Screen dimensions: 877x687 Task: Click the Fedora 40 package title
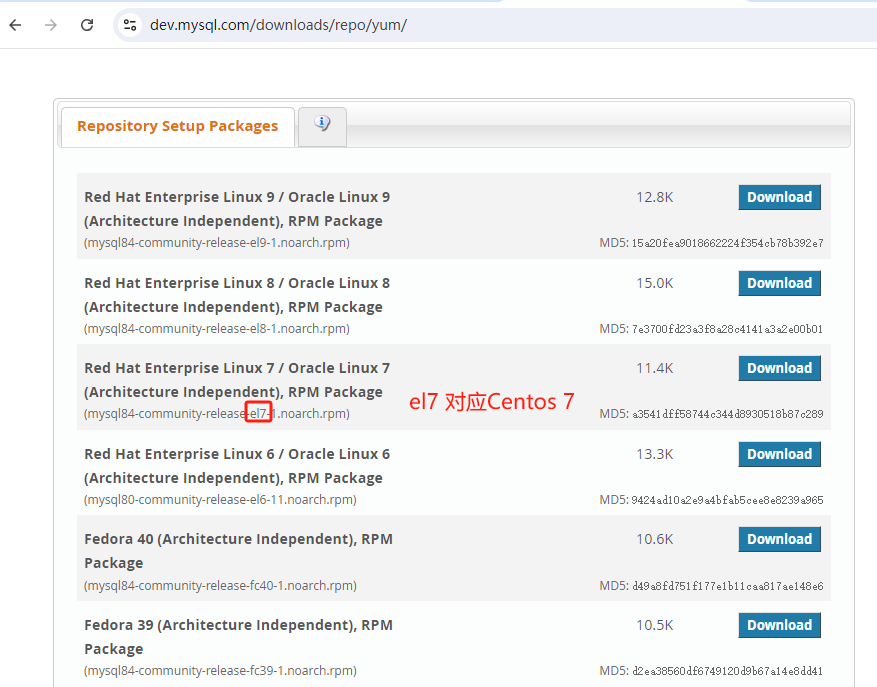(x=238, y=551)
